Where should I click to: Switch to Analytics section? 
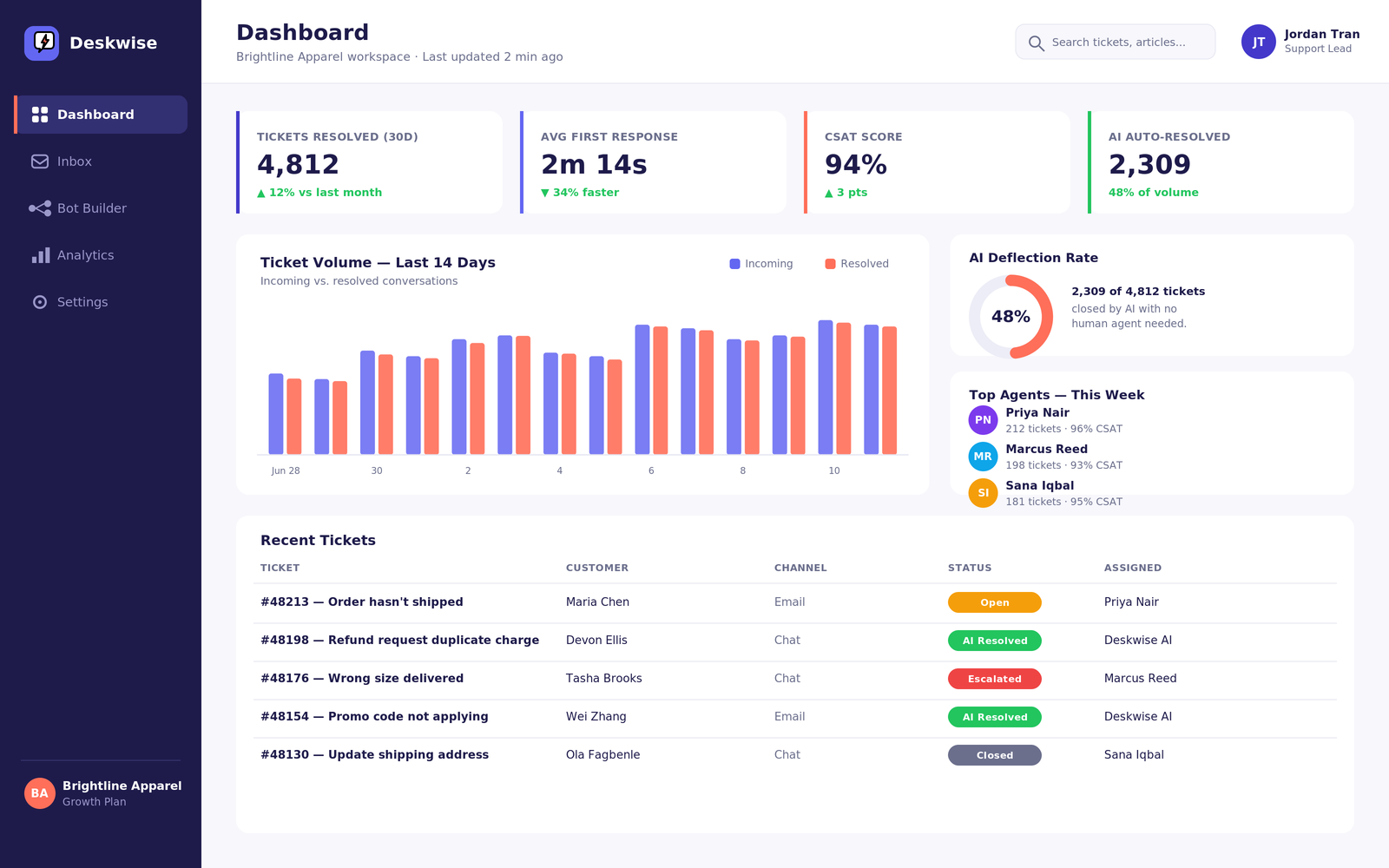point(101,255)
